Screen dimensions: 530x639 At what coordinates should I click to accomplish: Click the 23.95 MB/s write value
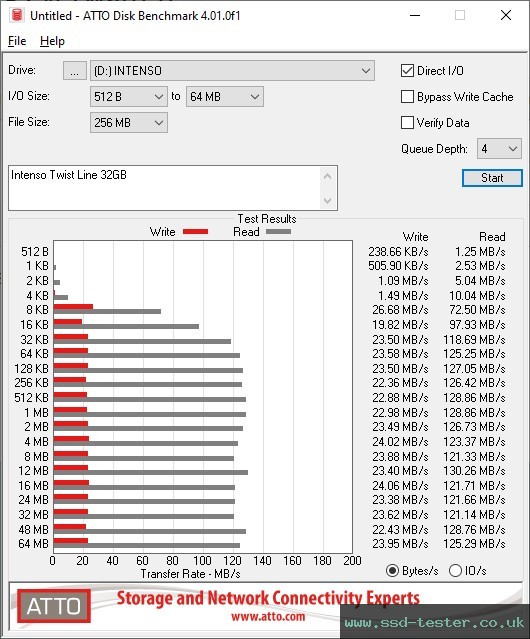point(400,544)
